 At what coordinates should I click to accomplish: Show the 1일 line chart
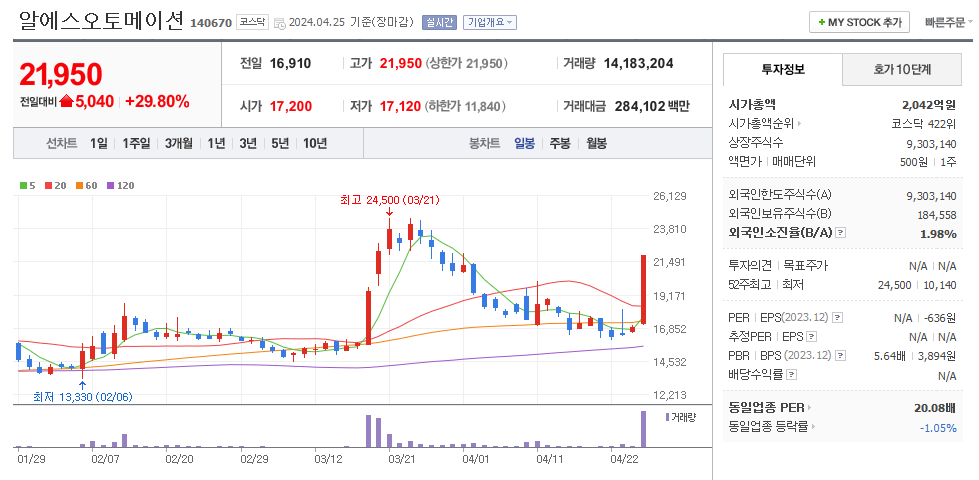pyautogui.click(x=98, y=144)
